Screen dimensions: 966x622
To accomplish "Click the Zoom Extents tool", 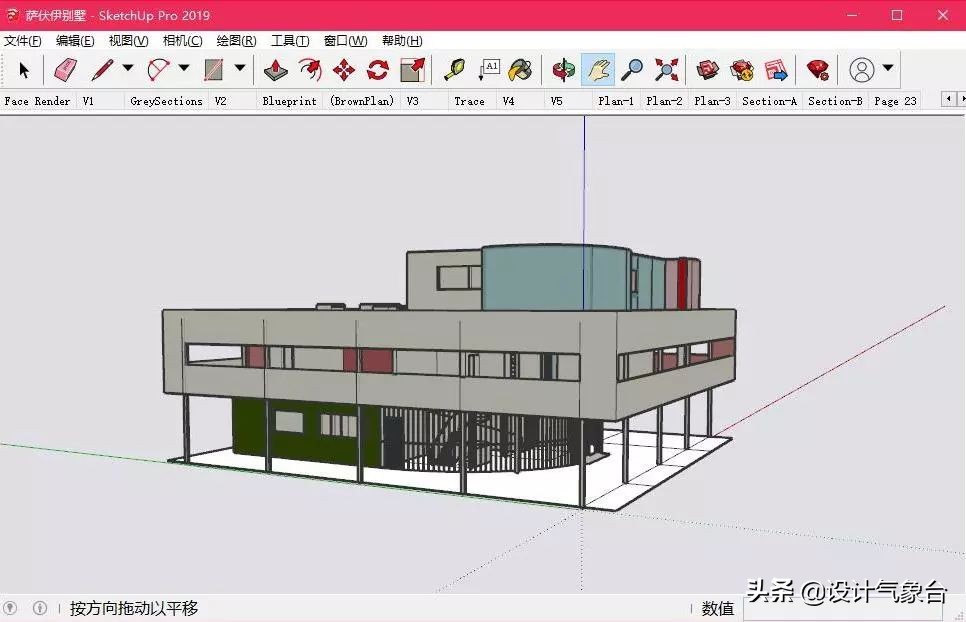I will [667, 70].
